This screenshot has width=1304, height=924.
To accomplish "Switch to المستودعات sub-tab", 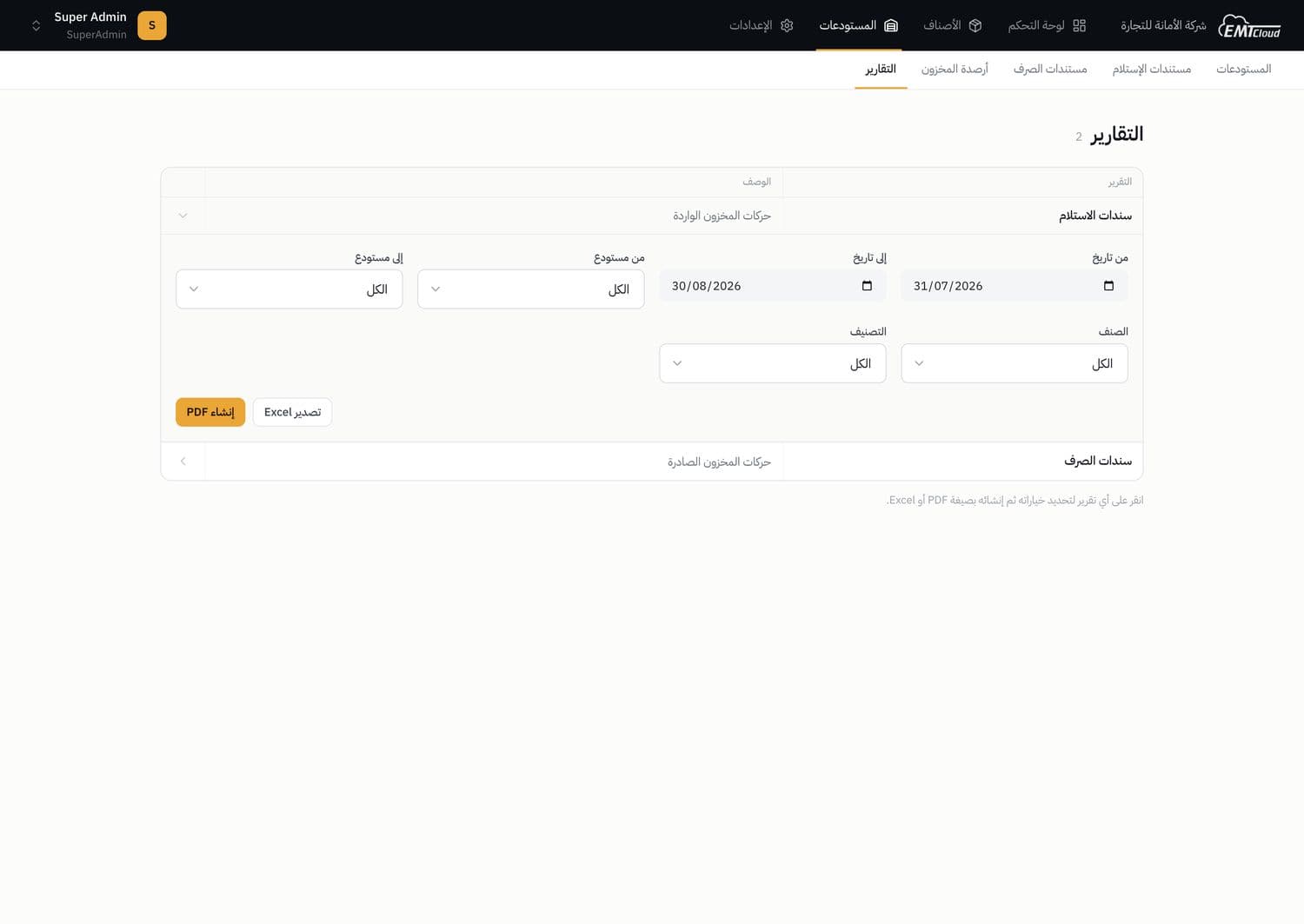I will tap(1243, 69).
